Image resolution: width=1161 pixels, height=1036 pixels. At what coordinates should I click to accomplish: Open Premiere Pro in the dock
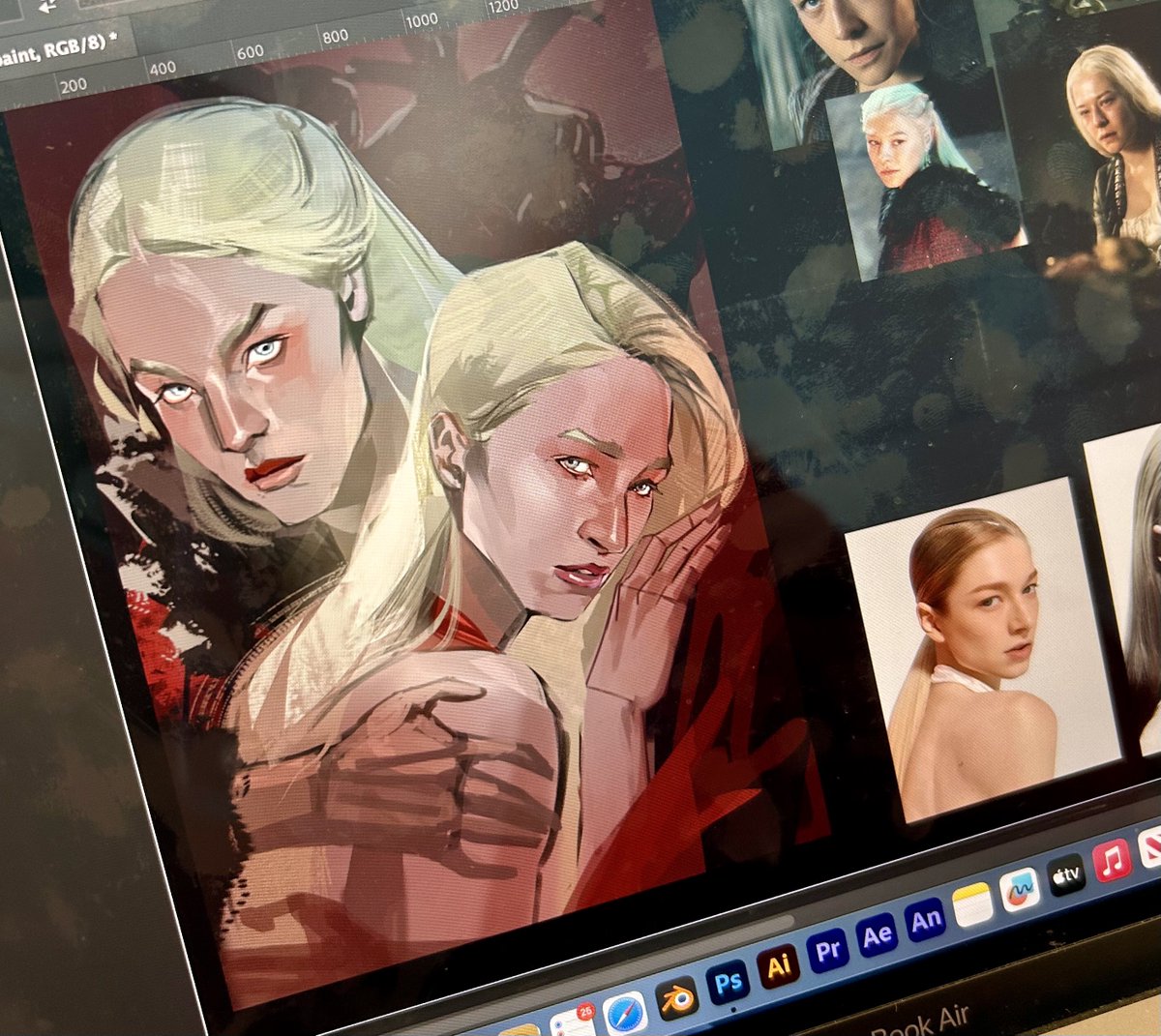[827, 950]
